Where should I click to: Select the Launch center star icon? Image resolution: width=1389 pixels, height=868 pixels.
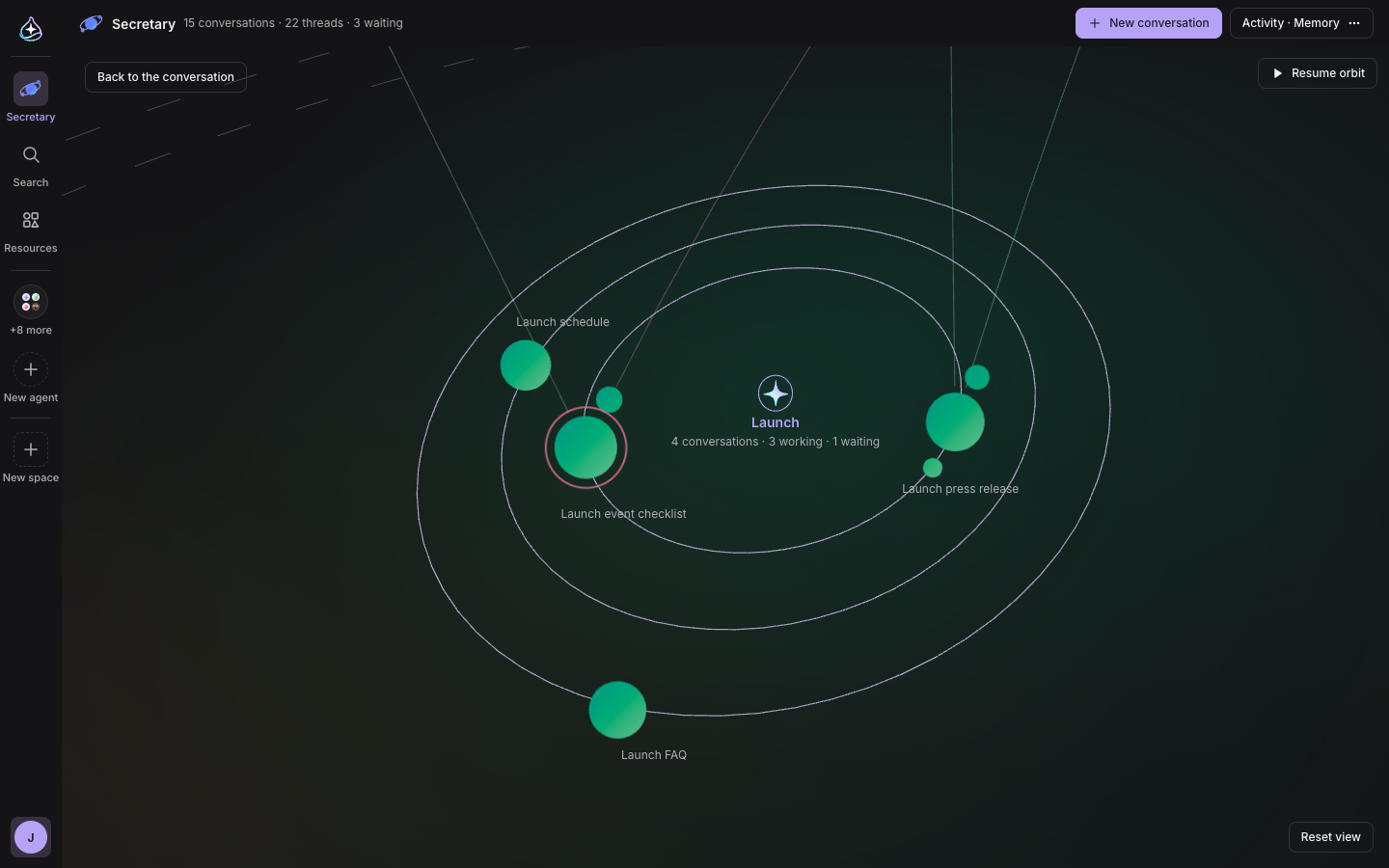[x=776, y=393]
